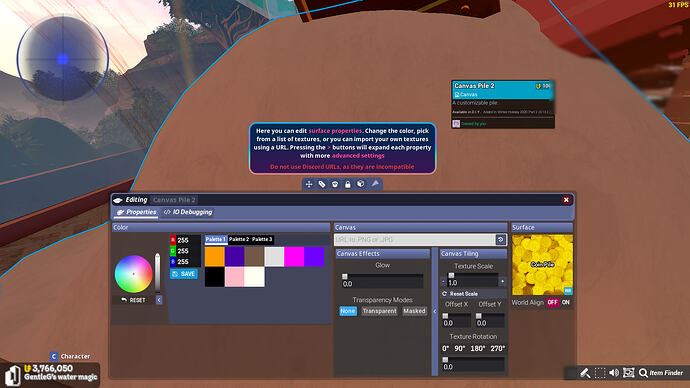Screen dimensions: 690x388
Task: Set transparency mode to Transparent
Action: [x=379, y=311]
